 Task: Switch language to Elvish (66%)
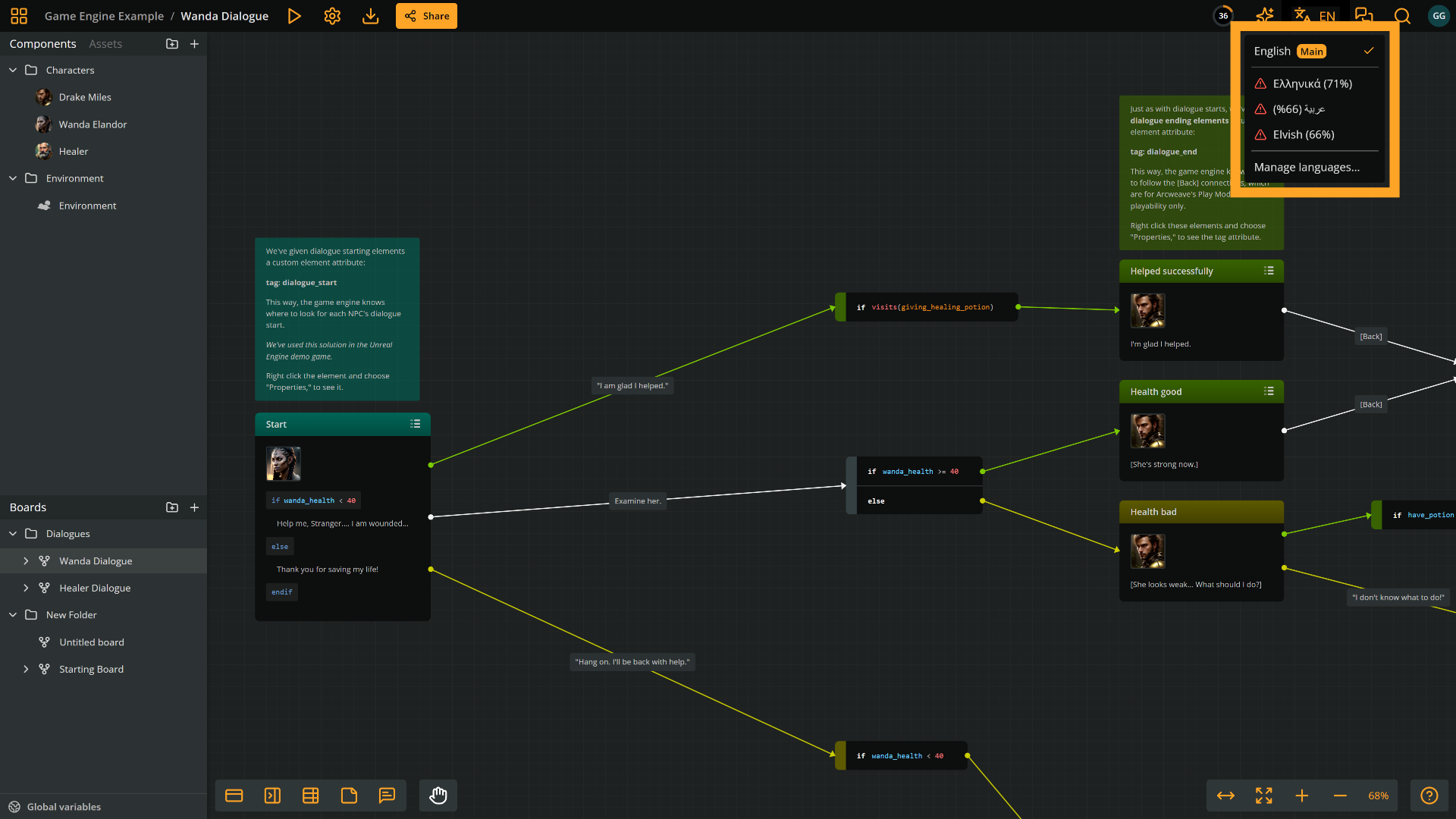click(x=1303, y=134)
